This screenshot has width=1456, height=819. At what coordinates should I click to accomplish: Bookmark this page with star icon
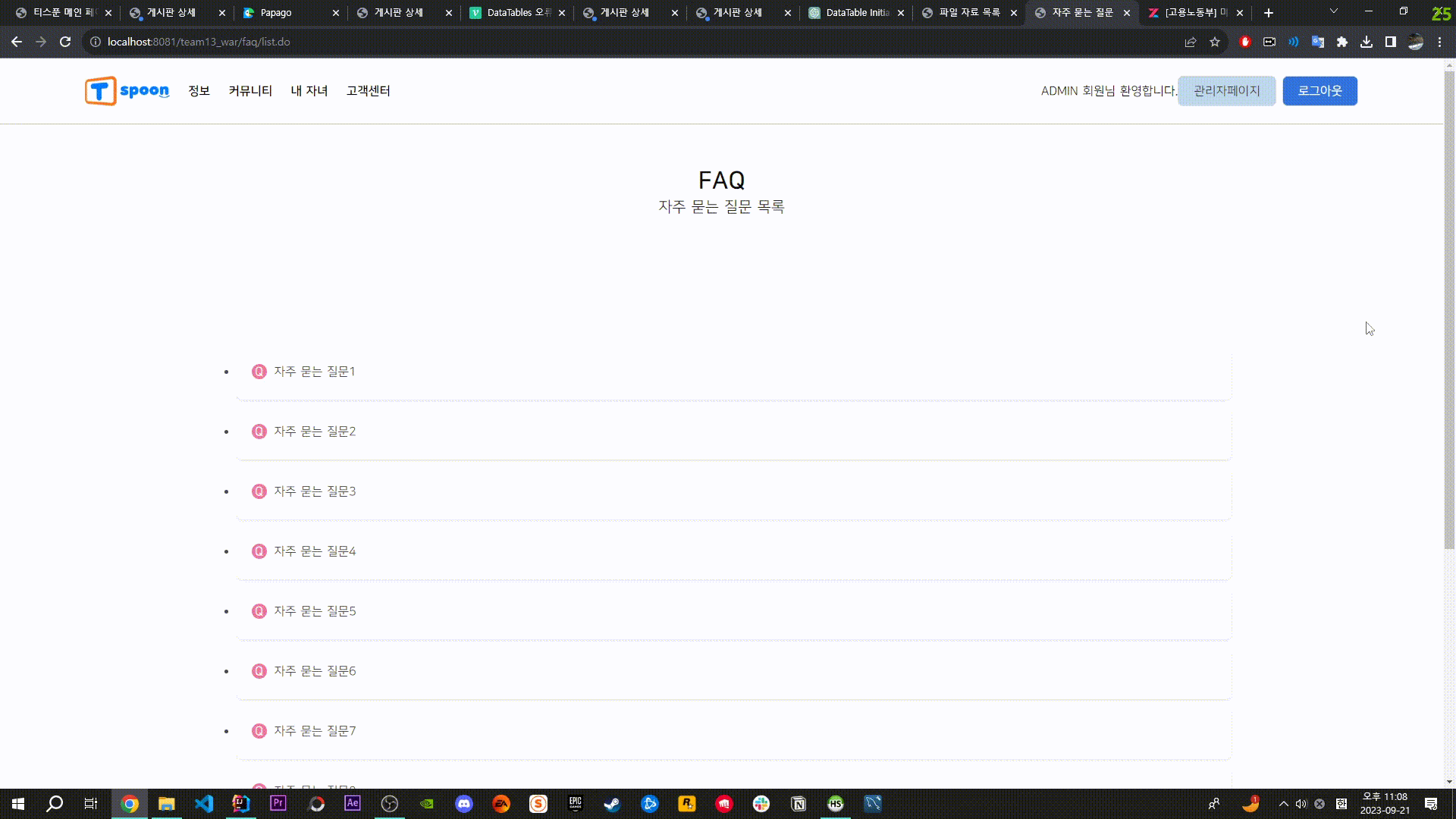click(x=1215, y=42)
